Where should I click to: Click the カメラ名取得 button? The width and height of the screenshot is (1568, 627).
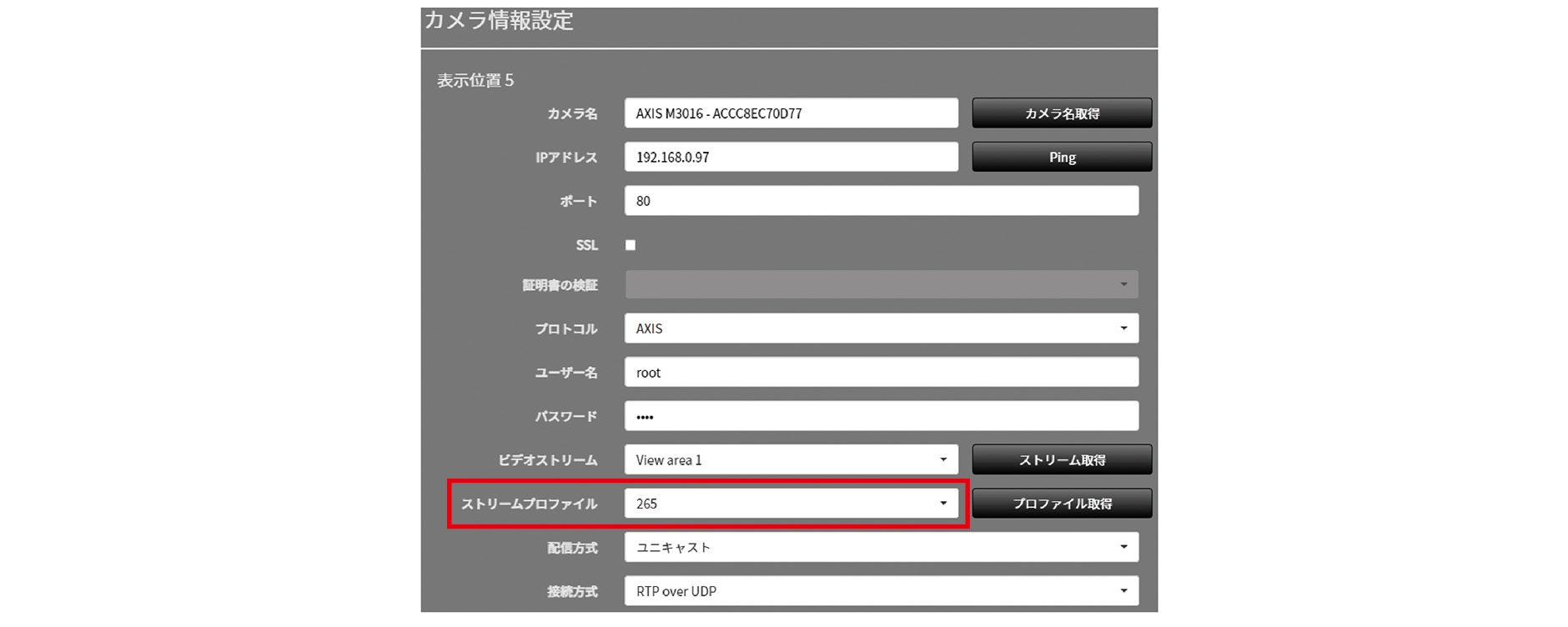[x=1062, y=113]
